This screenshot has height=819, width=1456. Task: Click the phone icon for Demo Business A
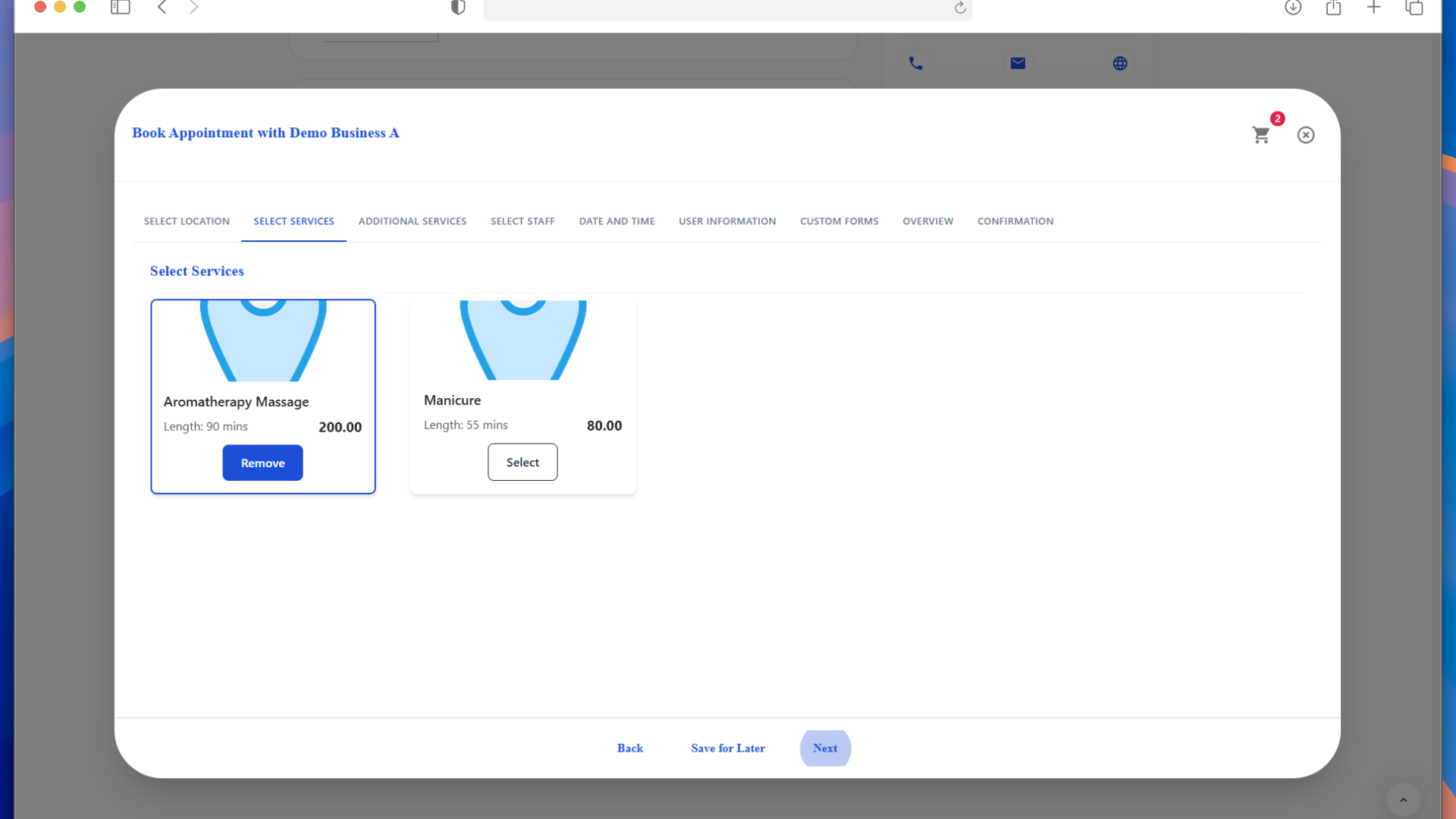(x=915, y=64)
